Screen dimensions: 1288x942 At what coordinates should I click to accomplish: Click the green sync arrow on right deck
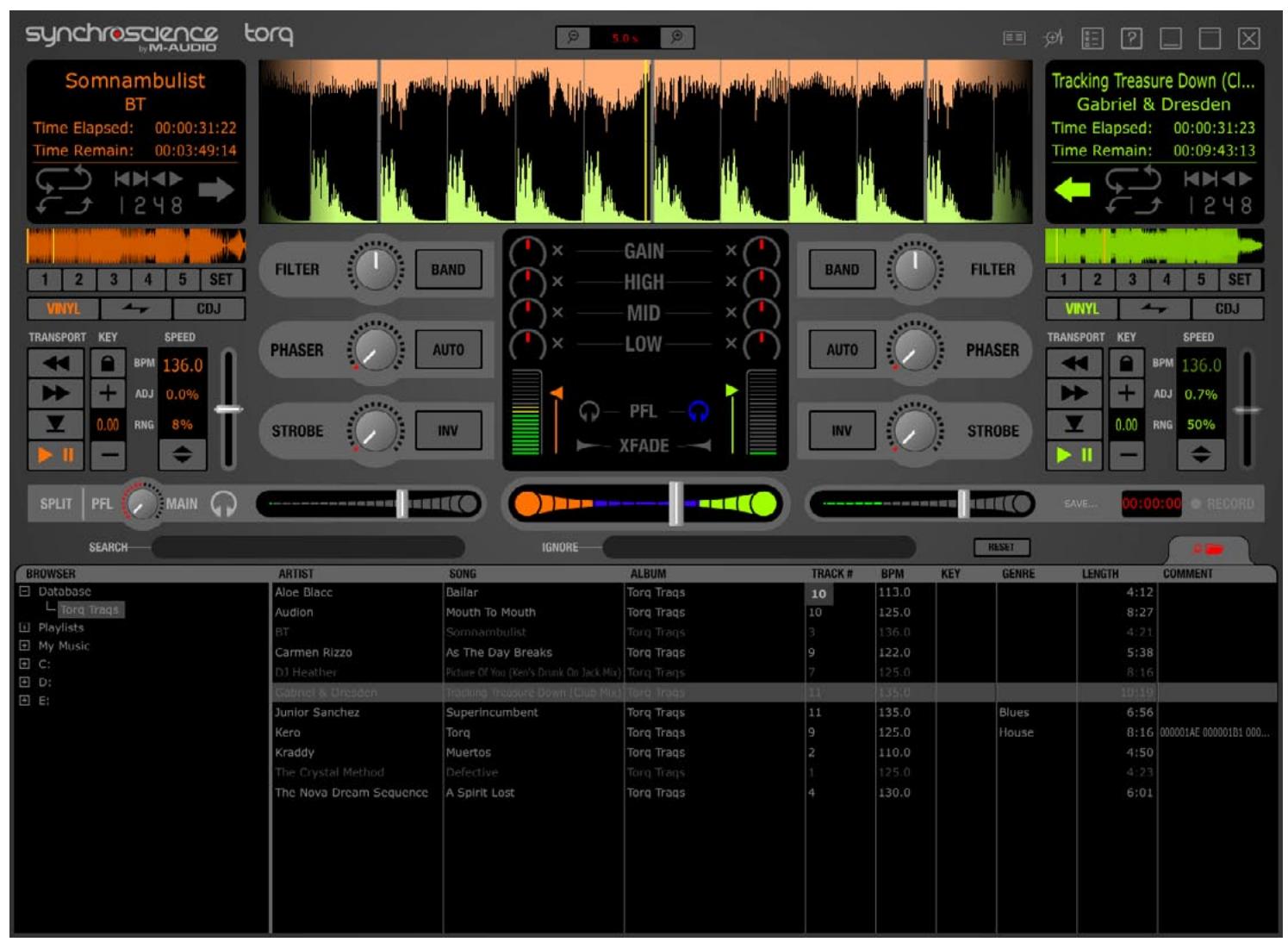coord(1073,190)
